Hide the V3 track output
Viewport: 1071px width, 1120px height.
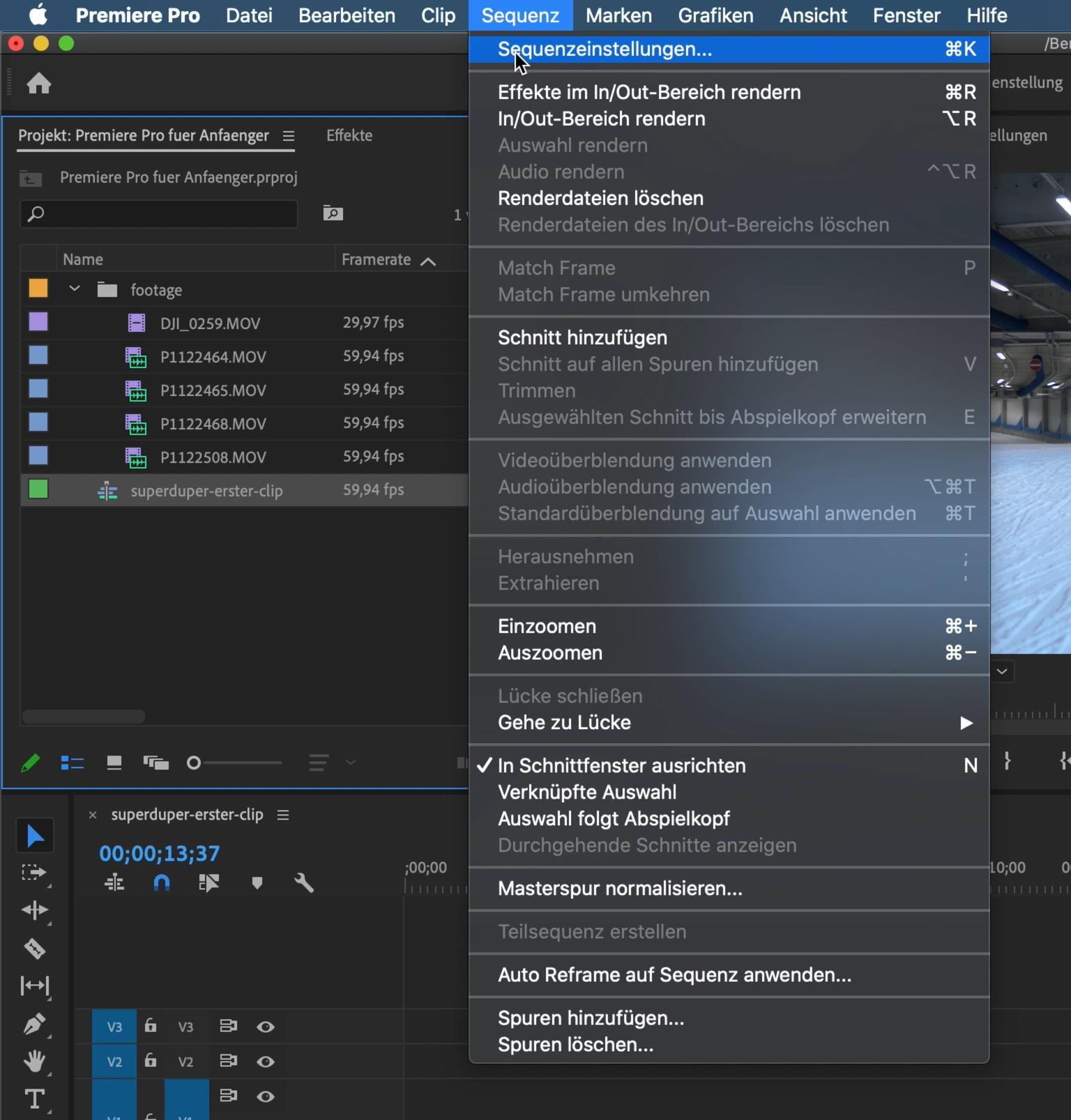(x=265, y=1027)
